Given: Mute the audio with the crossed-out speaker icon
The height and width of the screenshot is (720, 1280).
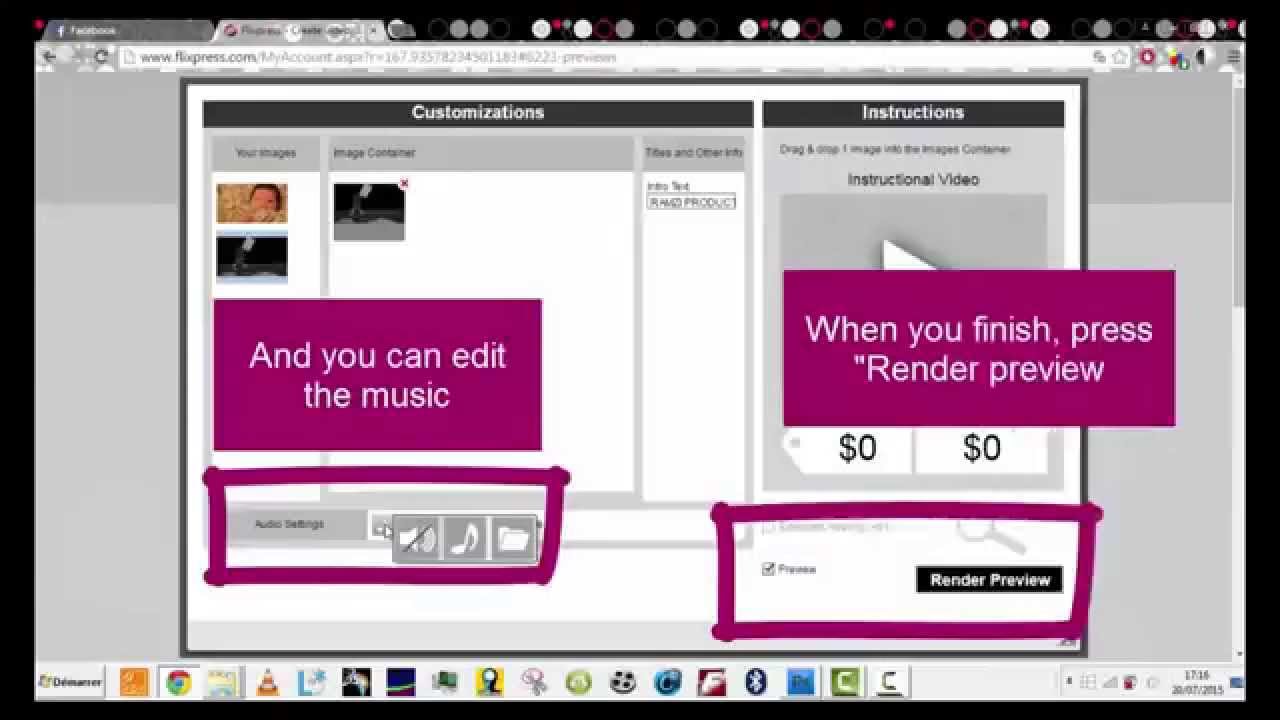Looking at the screenshot, I should coord(418,540).
